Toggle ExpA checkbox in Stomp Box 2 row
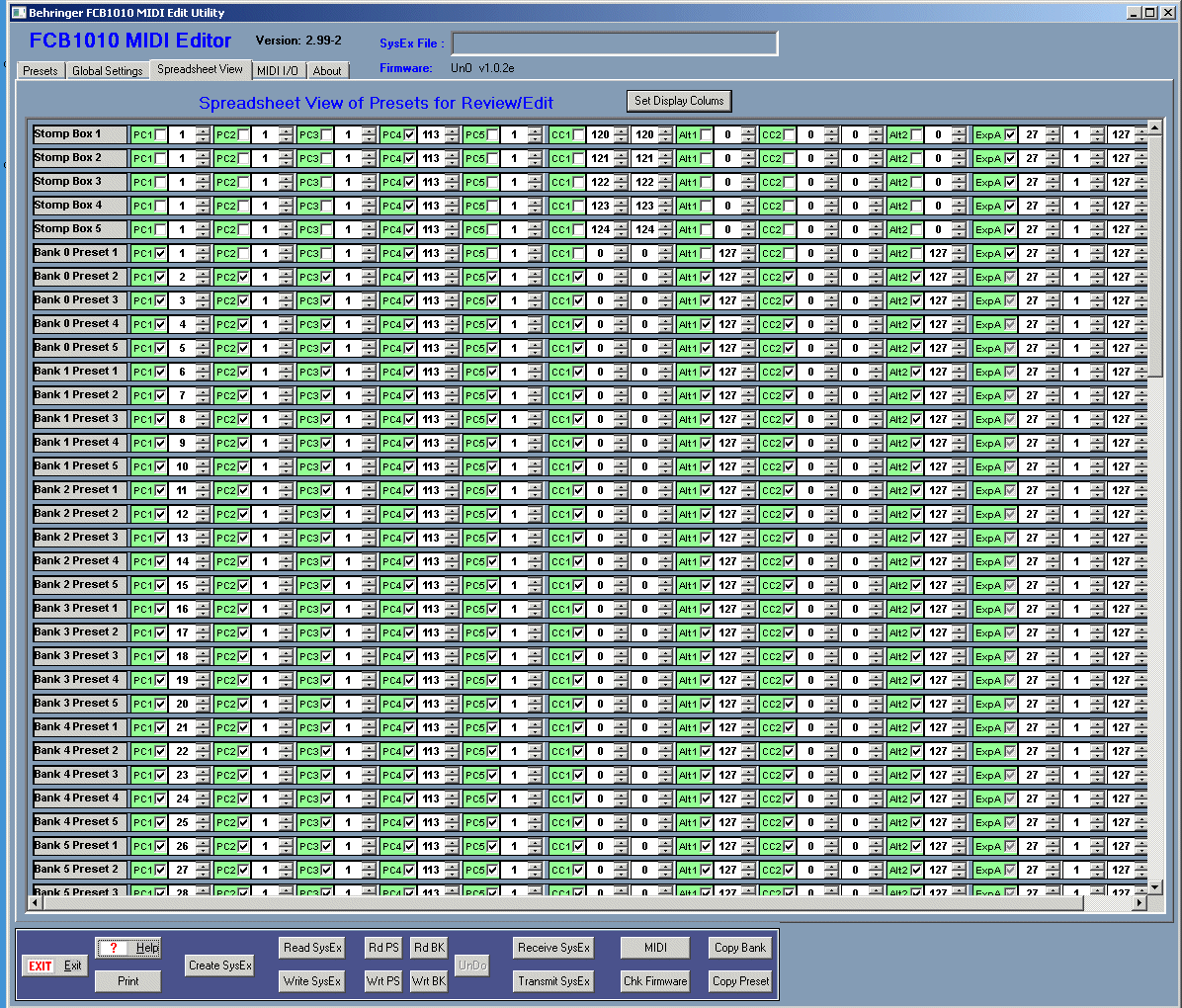1182x1008 pixels. [1010, 158]
